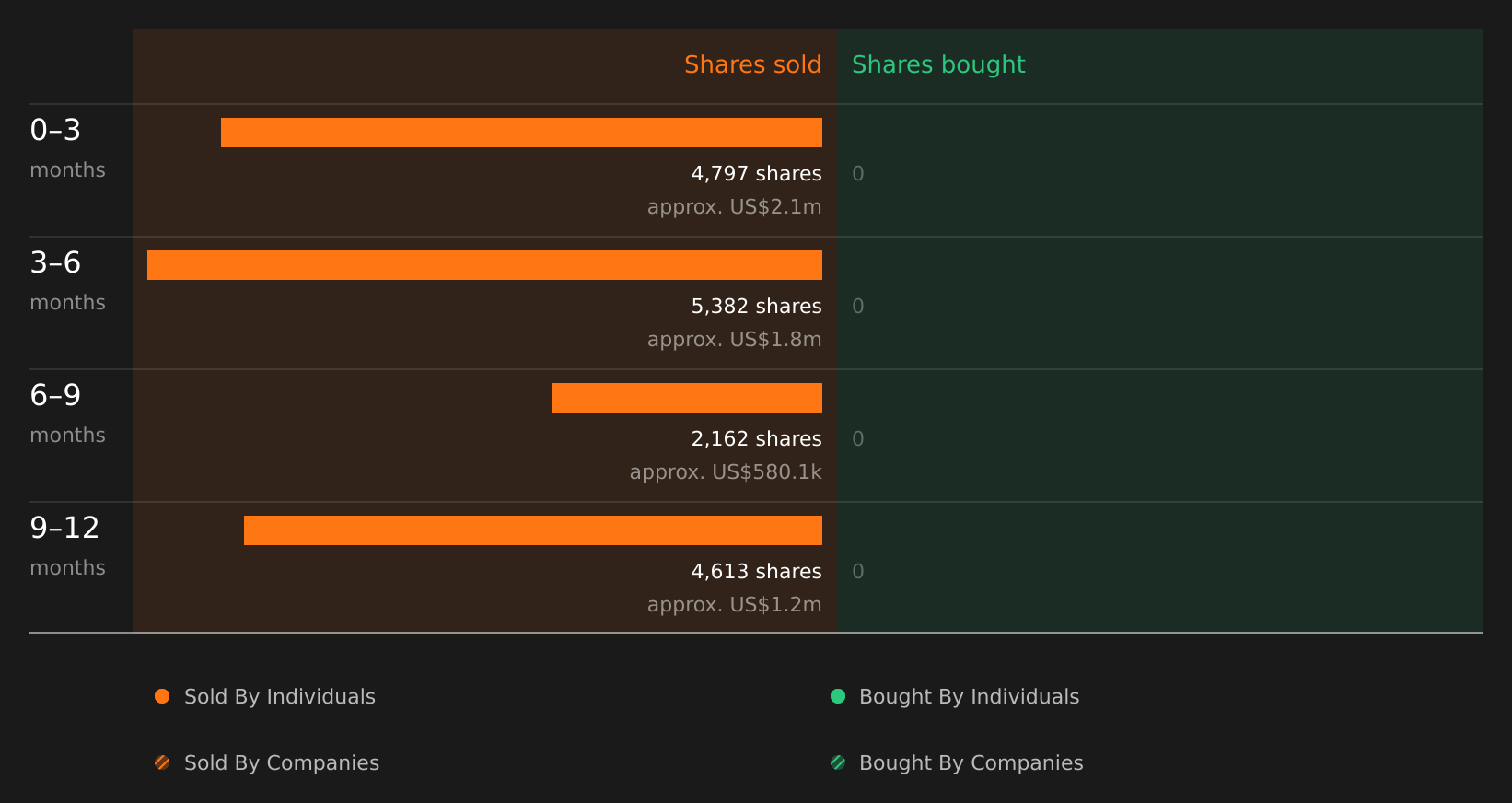This screenshot has width=1512, height=803.
Task: Select the Sold By Individuals legend label
Action: click(x=280, y=697)
